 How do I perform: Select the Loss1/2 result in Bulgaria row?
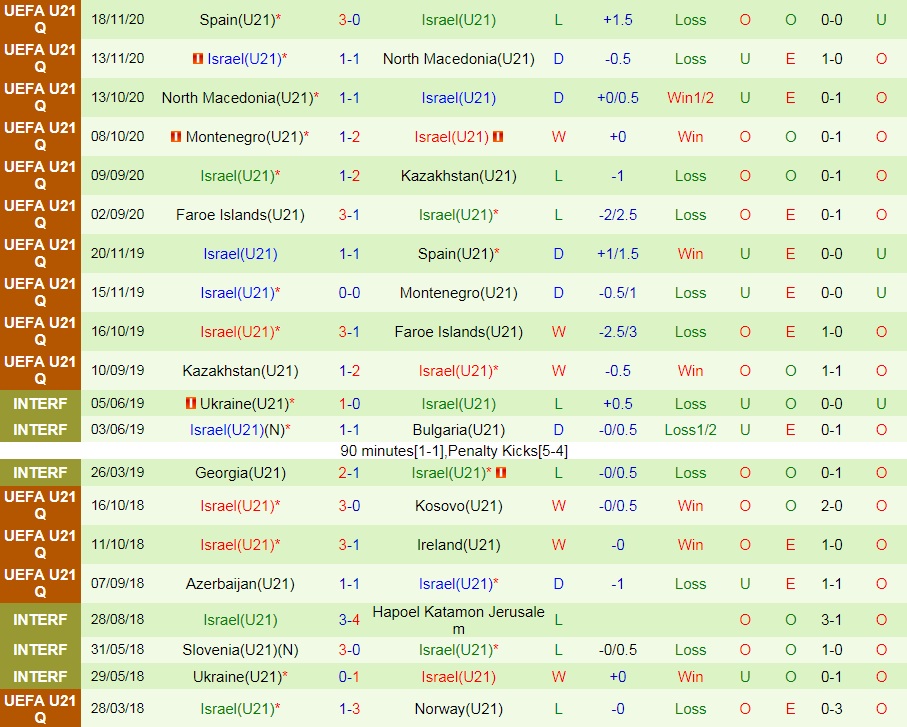coord(690,430)
